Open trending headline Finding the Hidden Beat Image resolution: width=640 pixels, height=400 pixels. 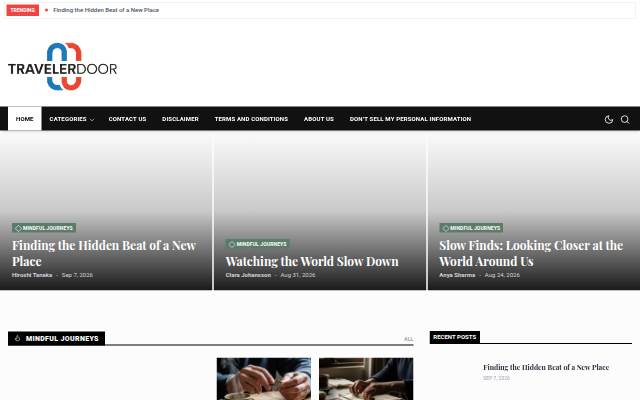106,10
